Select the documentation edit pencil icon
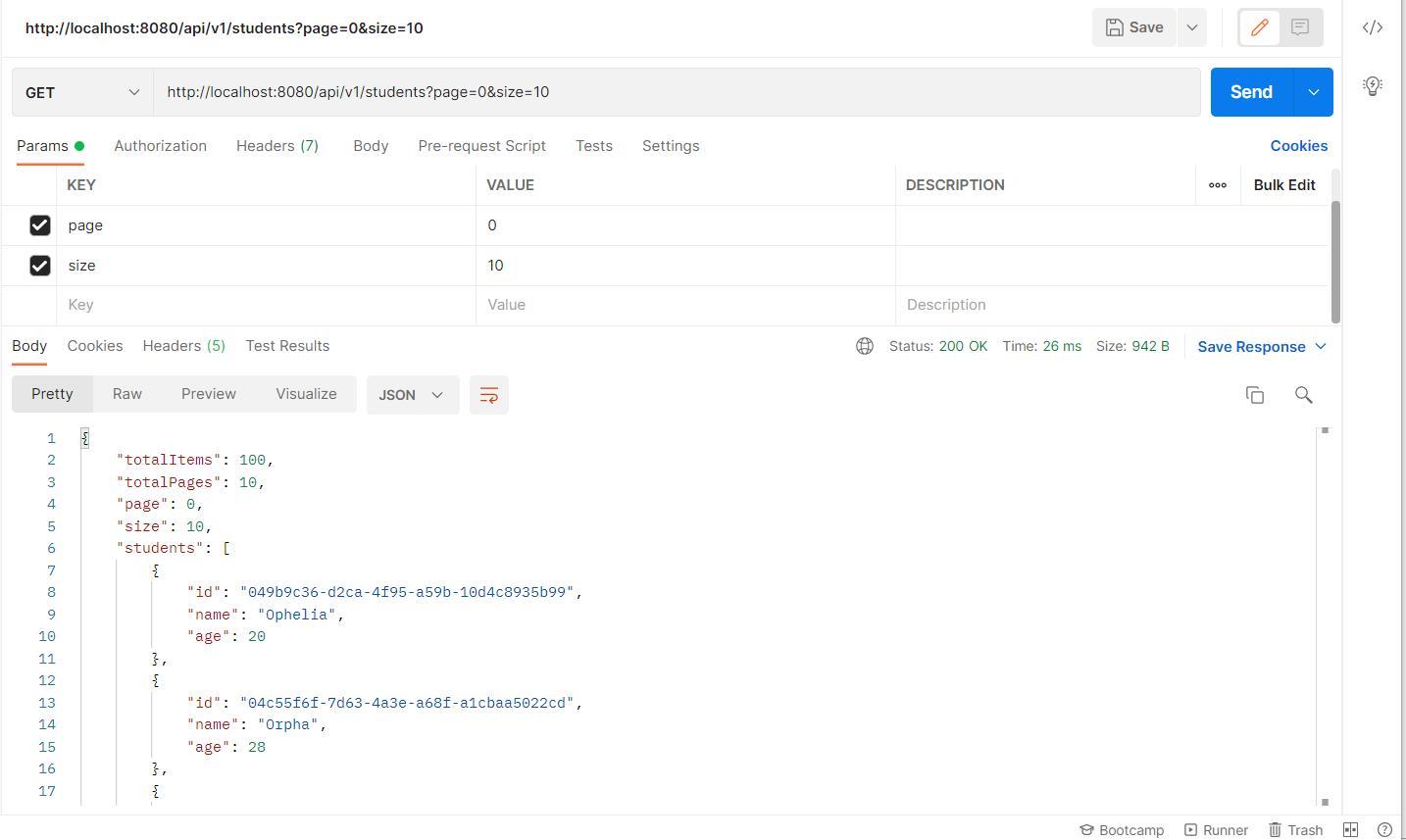1406x840 pixels. [1259, 27]
